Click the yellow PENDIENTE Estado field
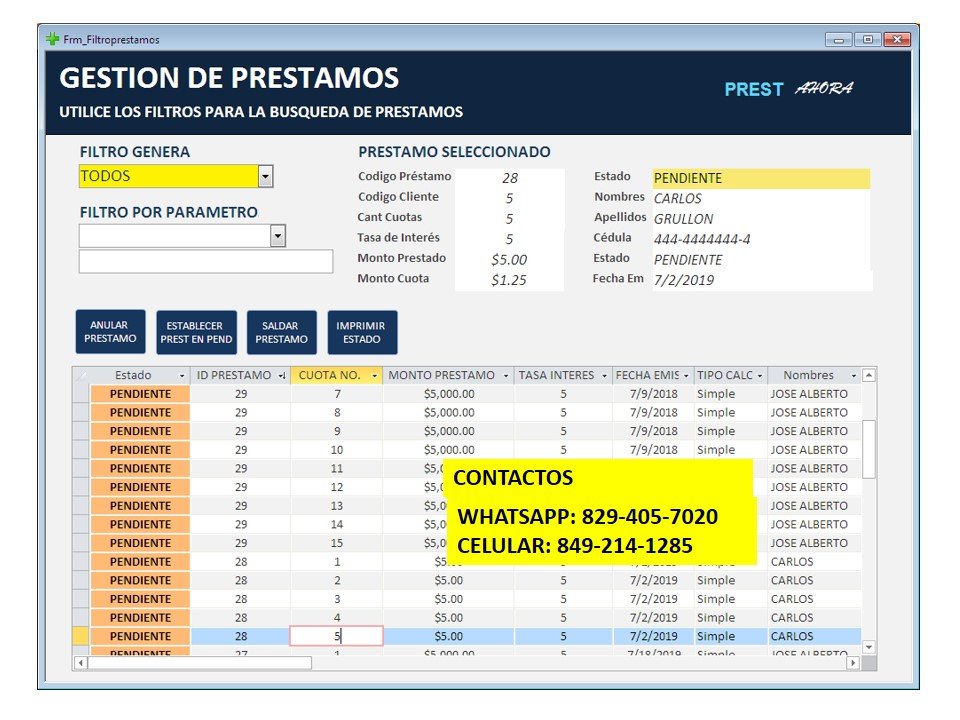 tap(760, 178)
